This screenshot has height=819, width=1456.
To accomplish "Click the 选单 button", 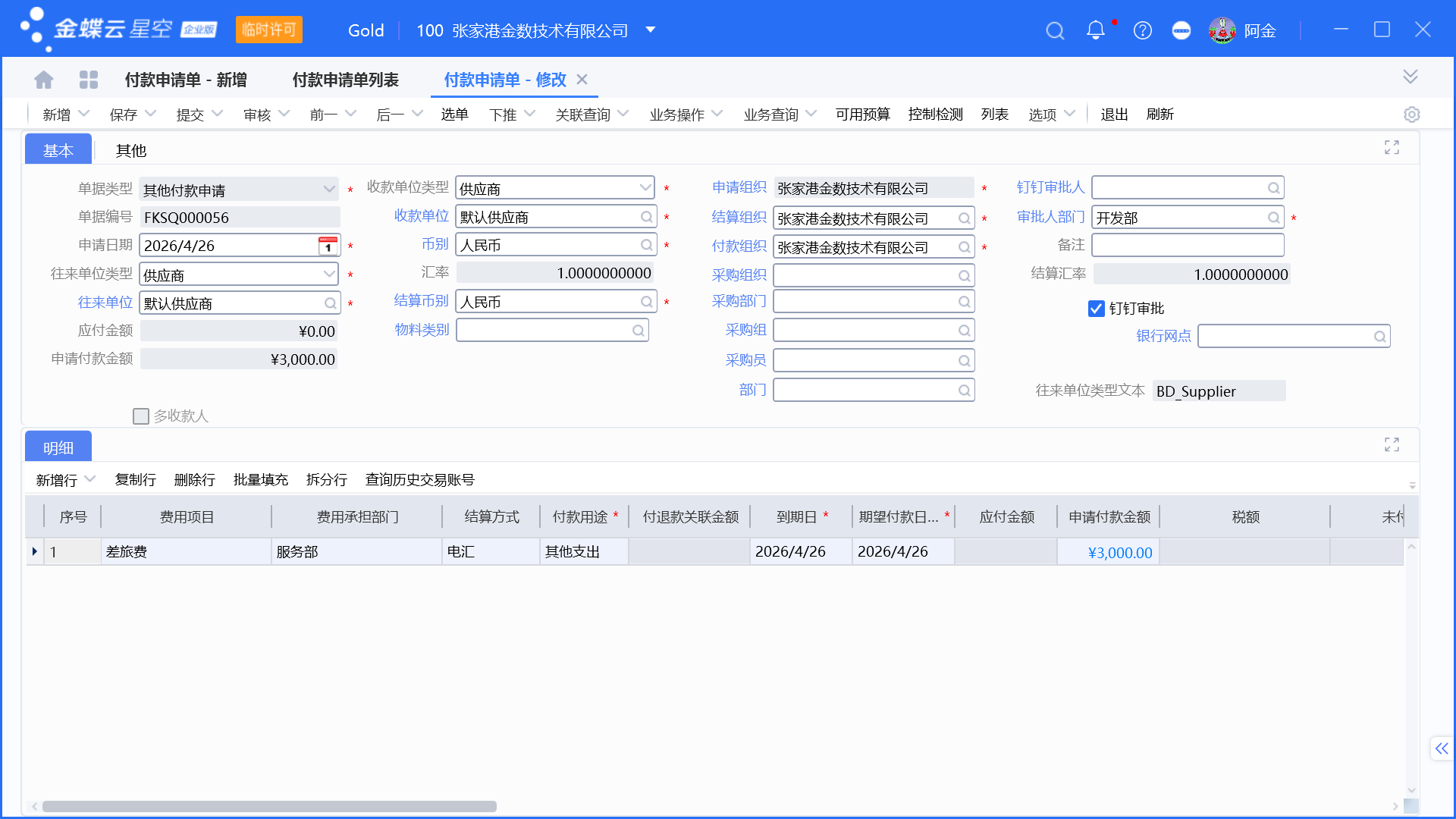I will (455, 115).
